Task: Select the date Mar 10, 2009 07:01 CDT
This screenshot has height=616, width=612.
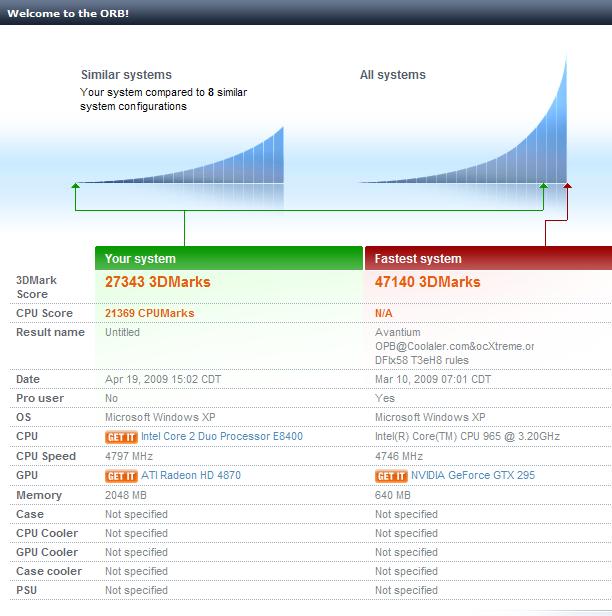Action: click(x=433, y=380)
